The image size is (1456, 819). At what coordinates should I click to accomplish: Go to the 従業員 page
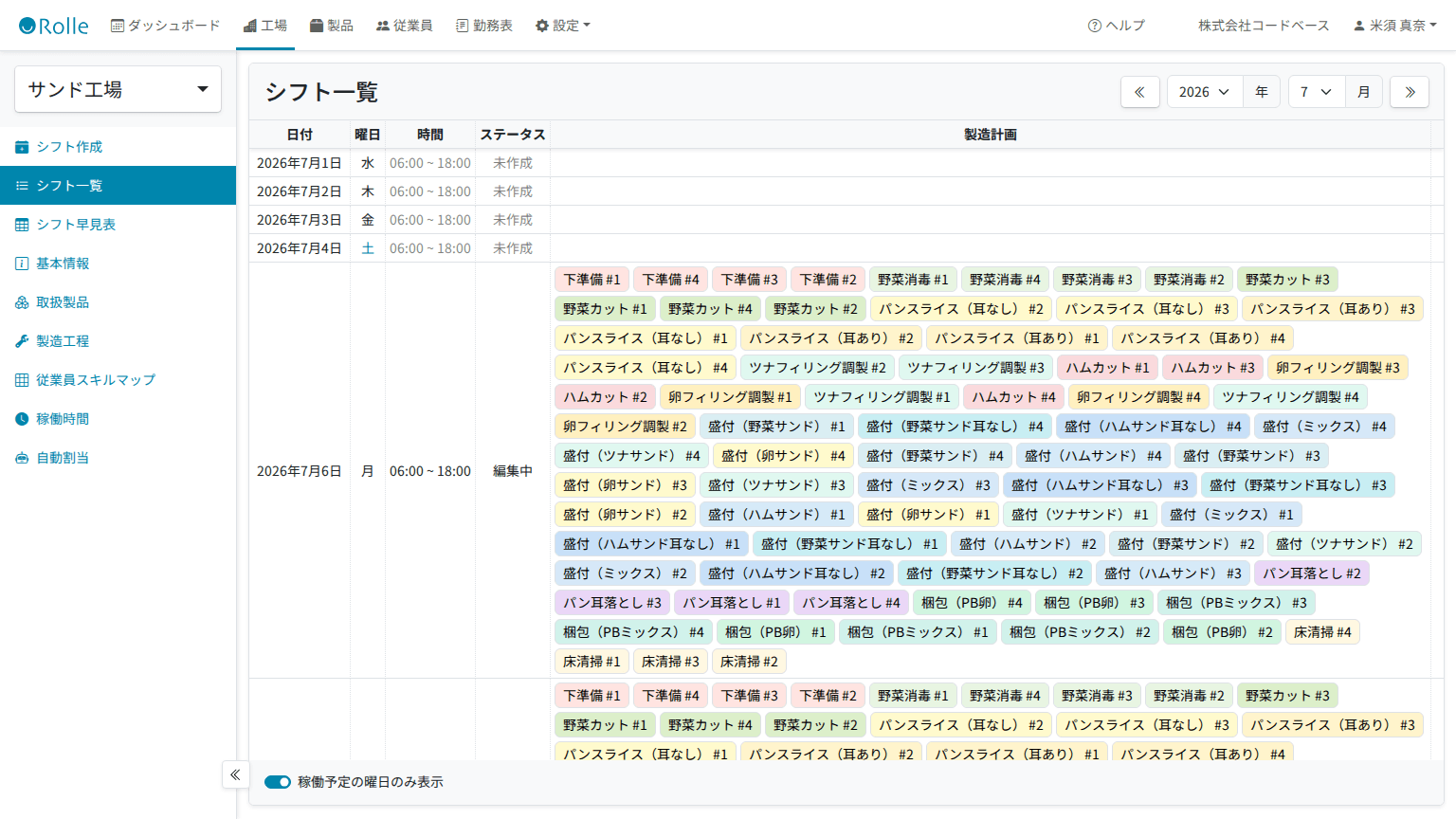[405, 26]
